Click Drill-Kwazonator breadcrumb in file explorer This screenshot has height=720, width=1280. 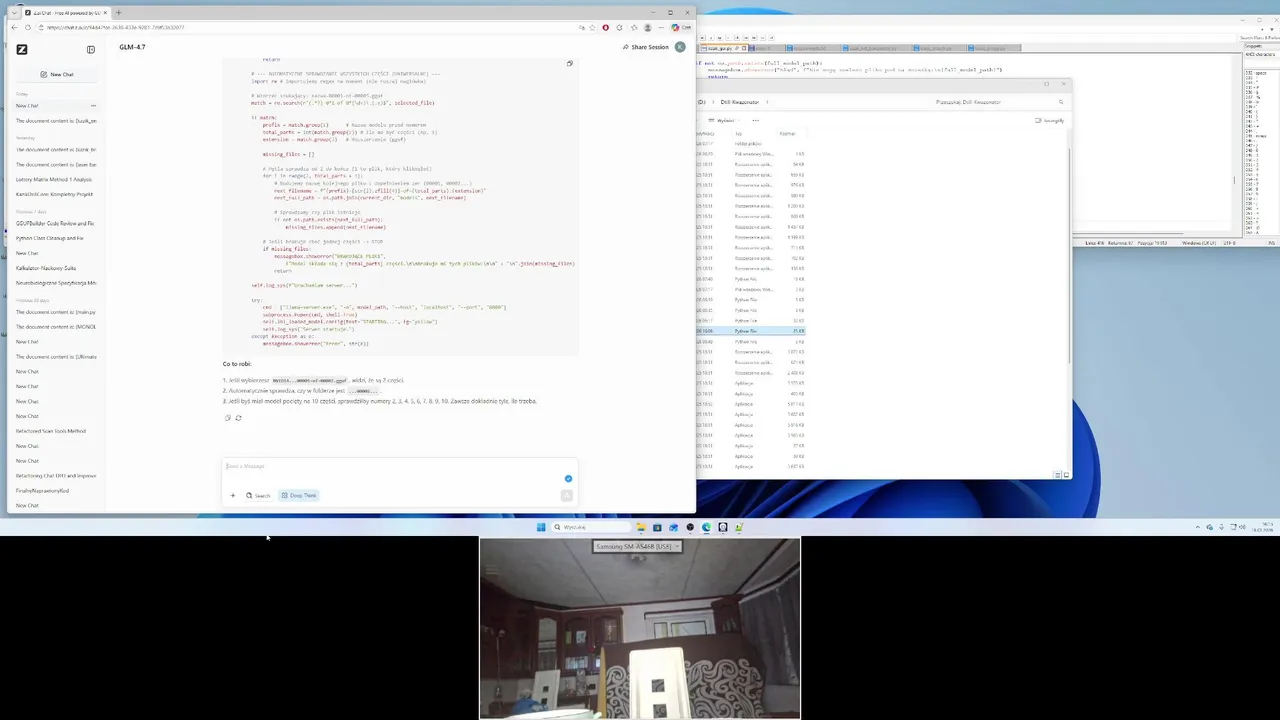coord(739,102)
